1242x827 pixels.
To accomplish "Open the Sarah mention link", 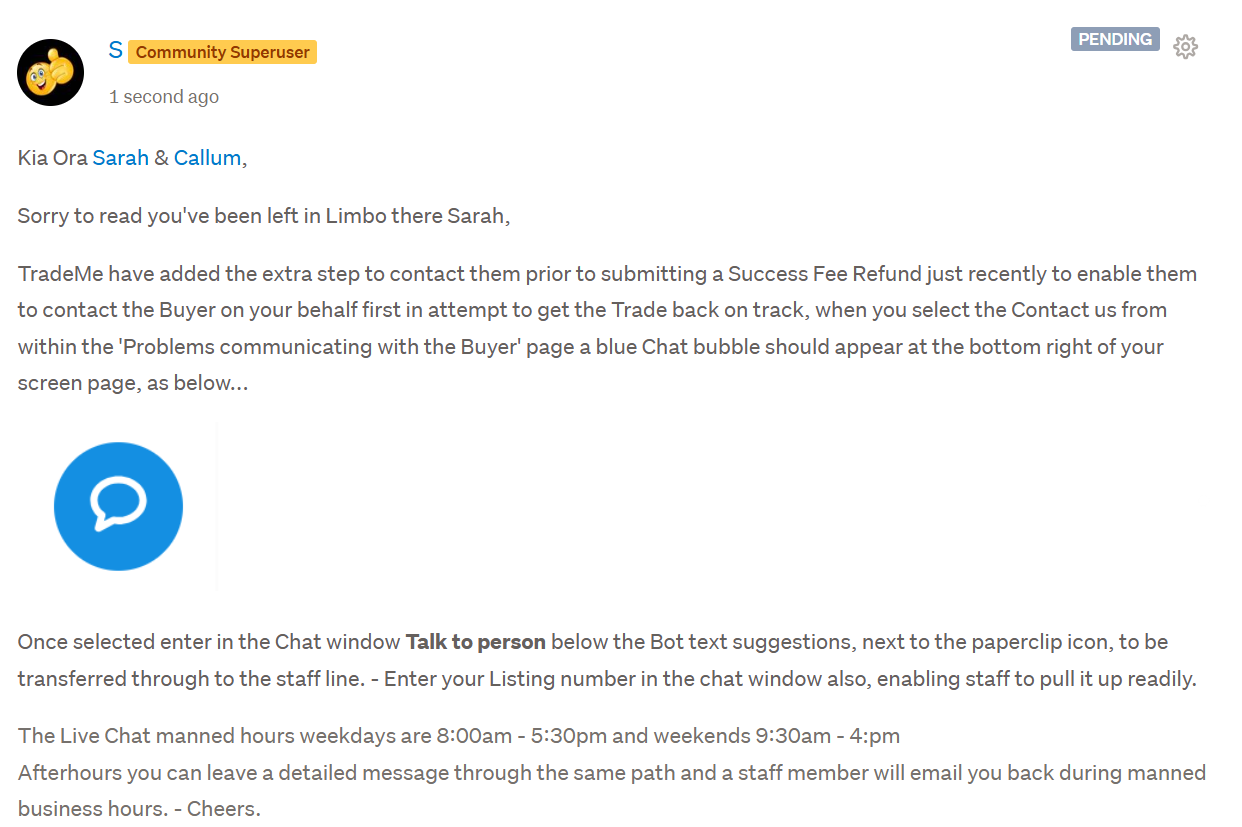I will tap(120, 158).
